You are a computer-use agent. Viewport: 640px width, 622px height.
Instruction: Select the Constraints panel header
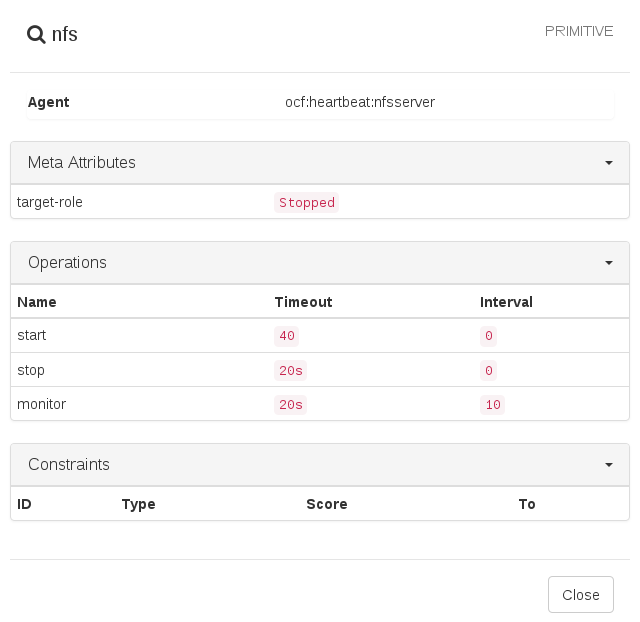click(69, 465)
